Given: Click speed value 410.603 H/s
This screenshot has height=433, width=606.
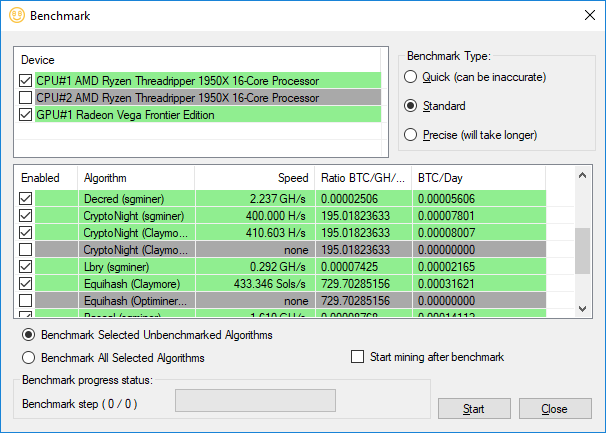Looking at the screenshot, I should (276, 233).
